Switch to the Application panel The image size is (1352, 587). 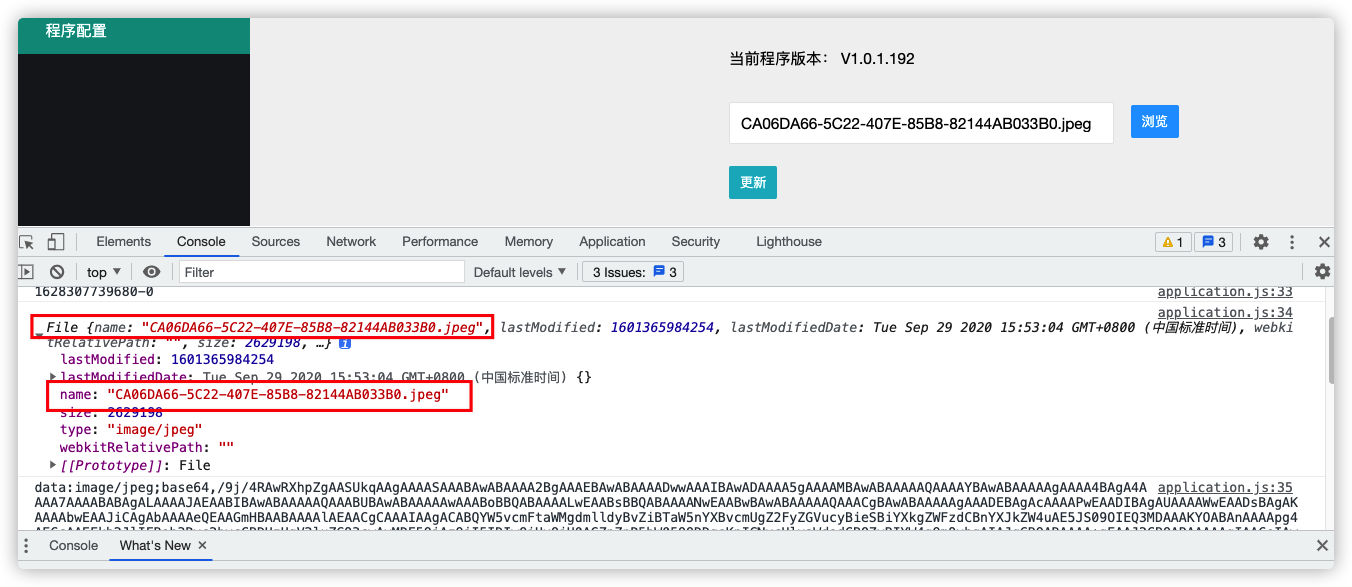(612, 241)
